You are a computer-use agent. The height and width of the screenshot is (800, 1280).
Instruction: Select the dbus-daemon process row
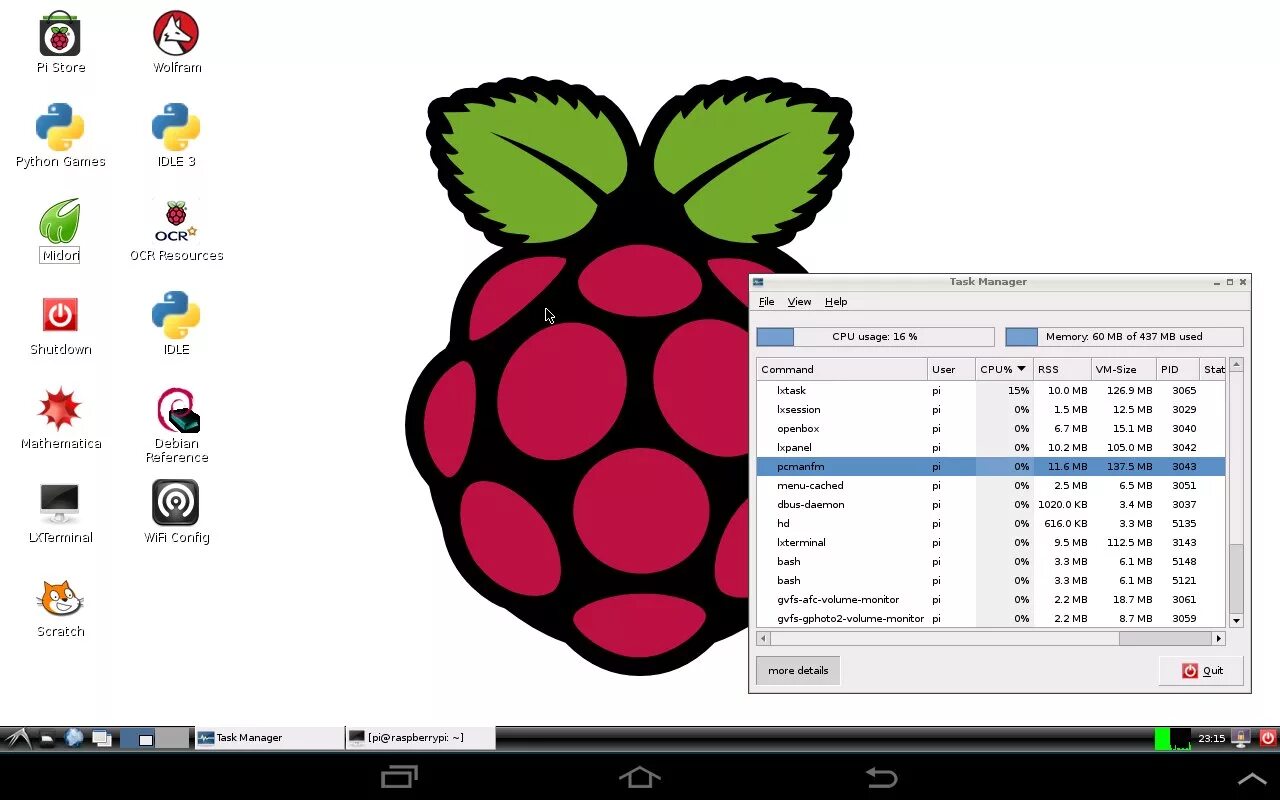[x=991, y=505]
